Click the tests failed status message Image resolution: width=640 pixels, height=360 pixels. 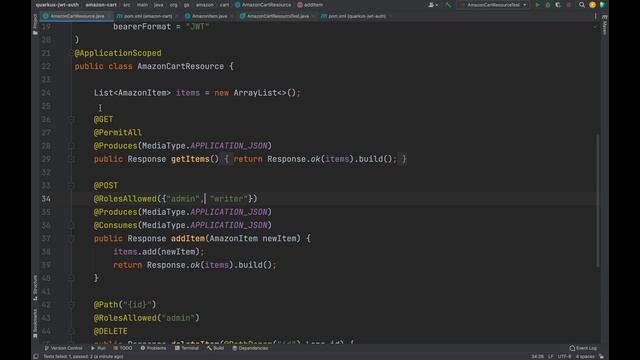tap(83, 356)
